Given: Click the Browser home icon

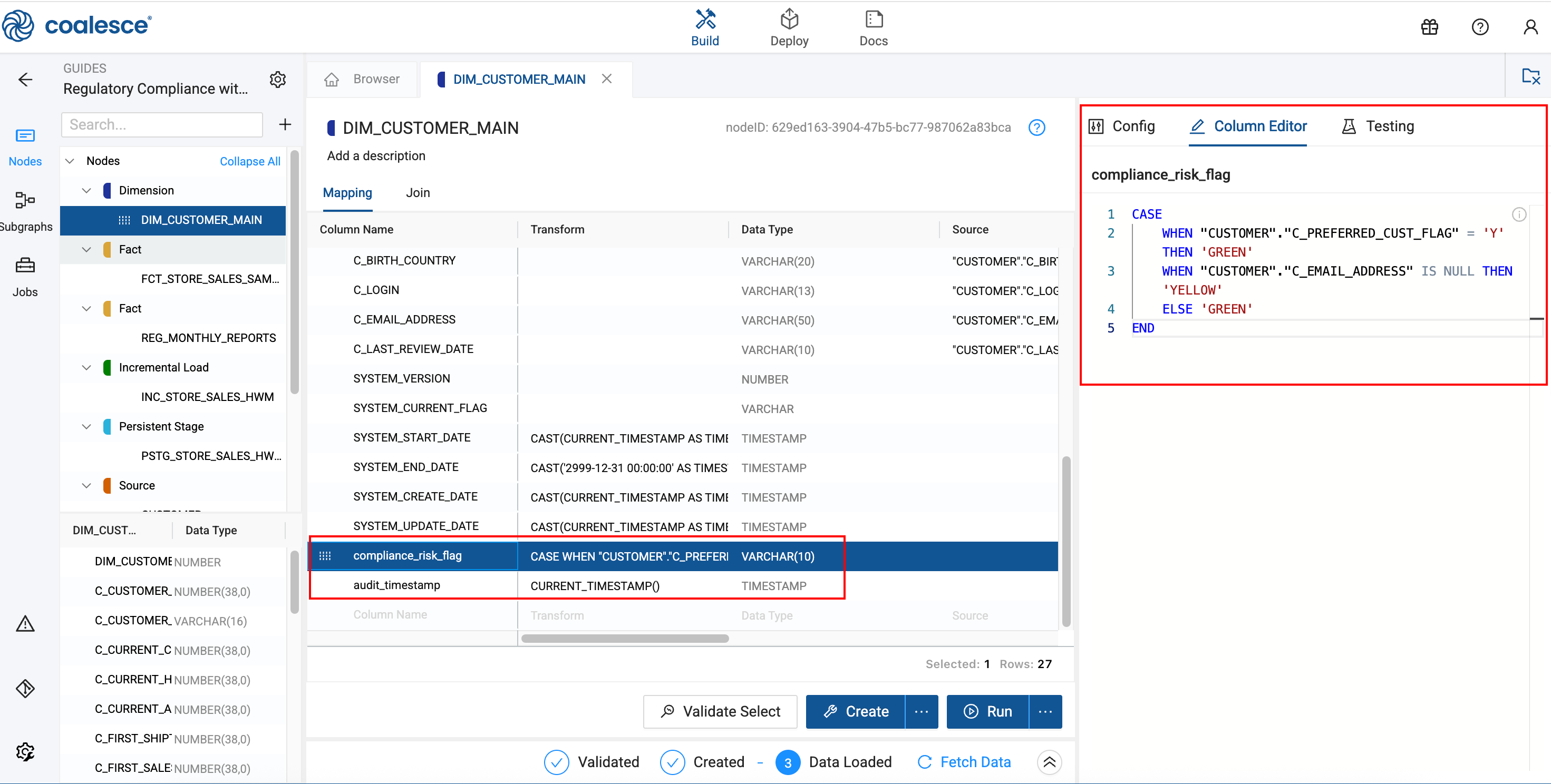Looking at the screenshot, I should coord(332,80).
